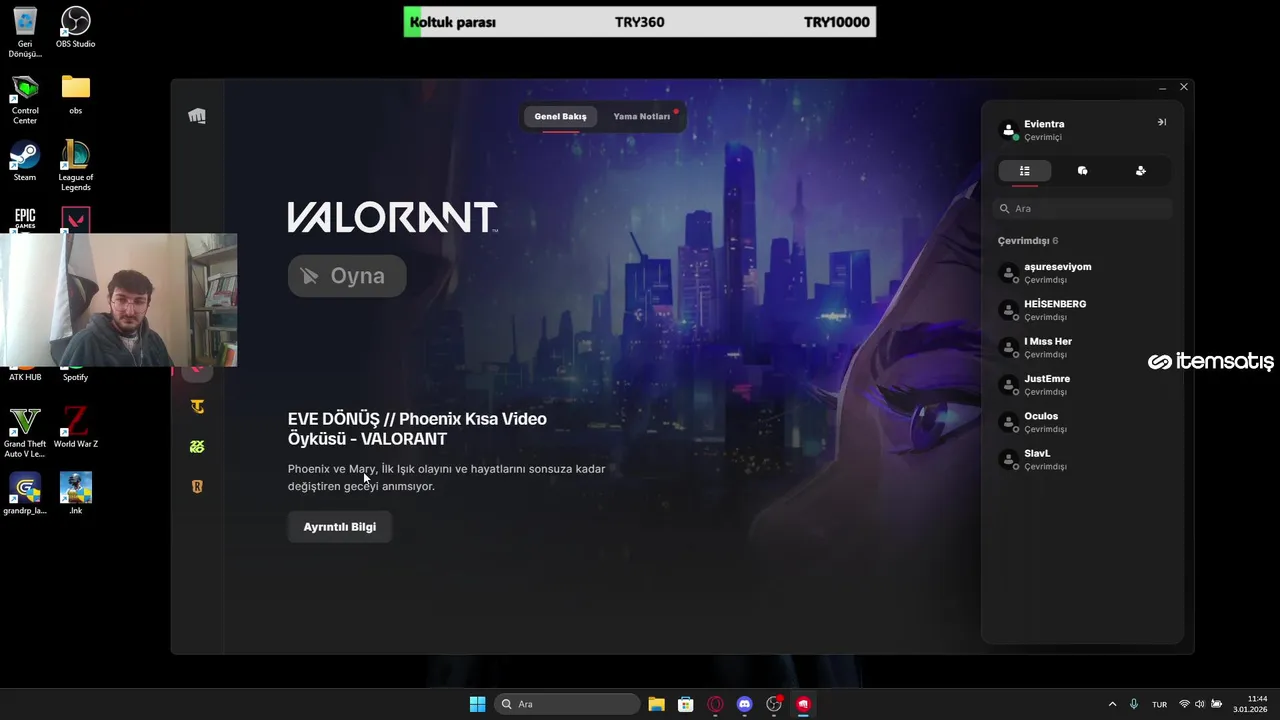Open the Geri Dönüşüm recycle bin icon
Viewport: 1280px width, 720px height.
coord(25,32)
